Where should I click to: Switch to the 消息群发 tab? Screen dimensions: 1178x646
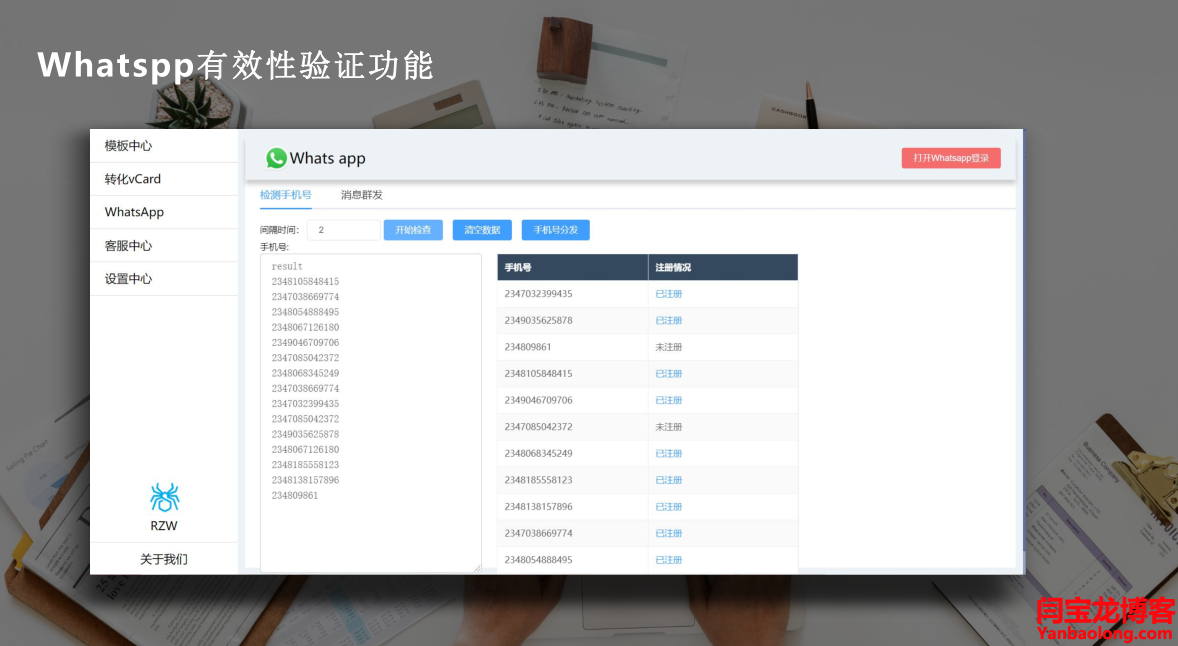coord(361,195)
